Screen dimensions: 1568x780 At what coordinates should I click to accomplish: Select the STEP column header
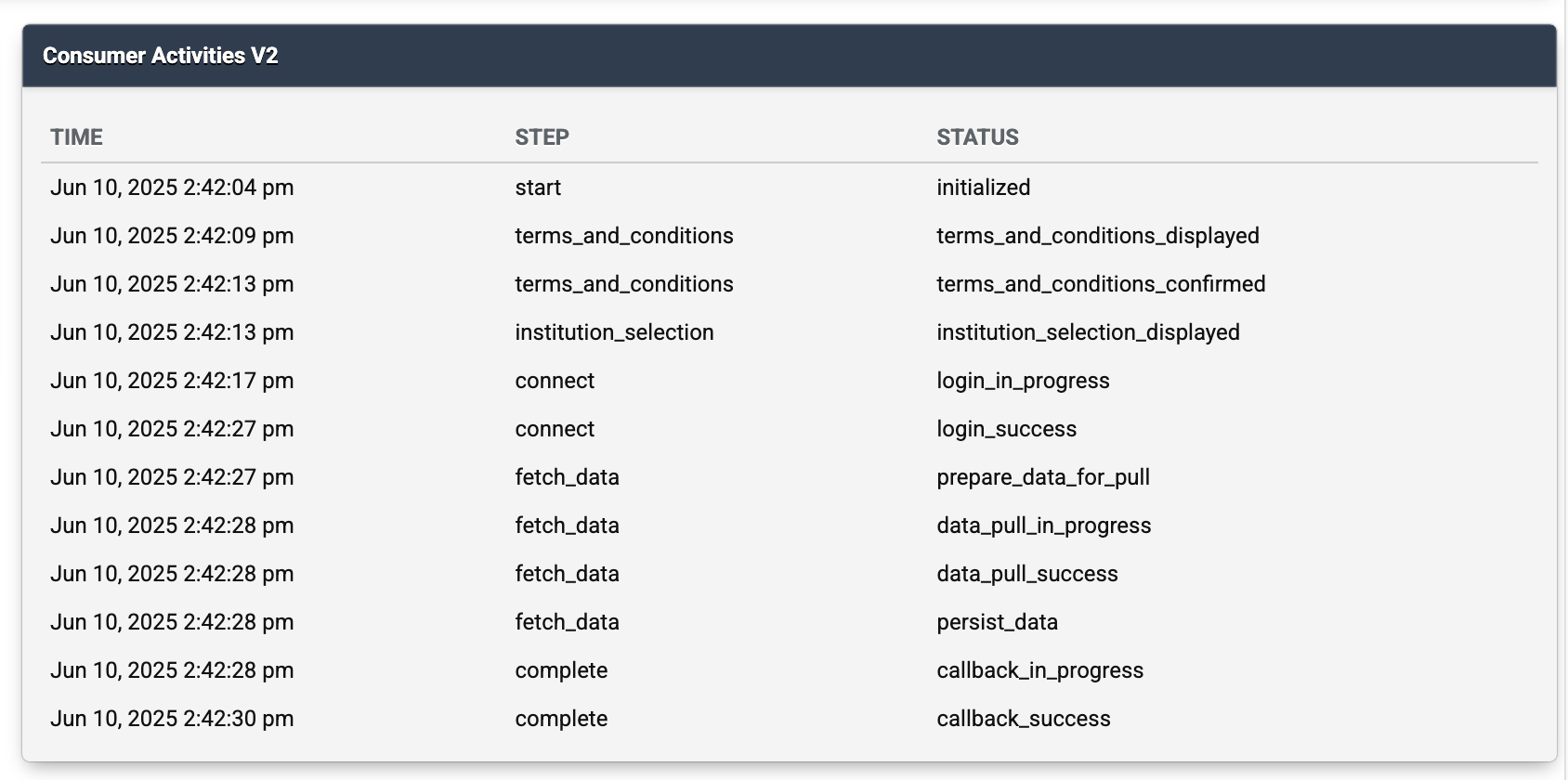(x=542, y=137)
